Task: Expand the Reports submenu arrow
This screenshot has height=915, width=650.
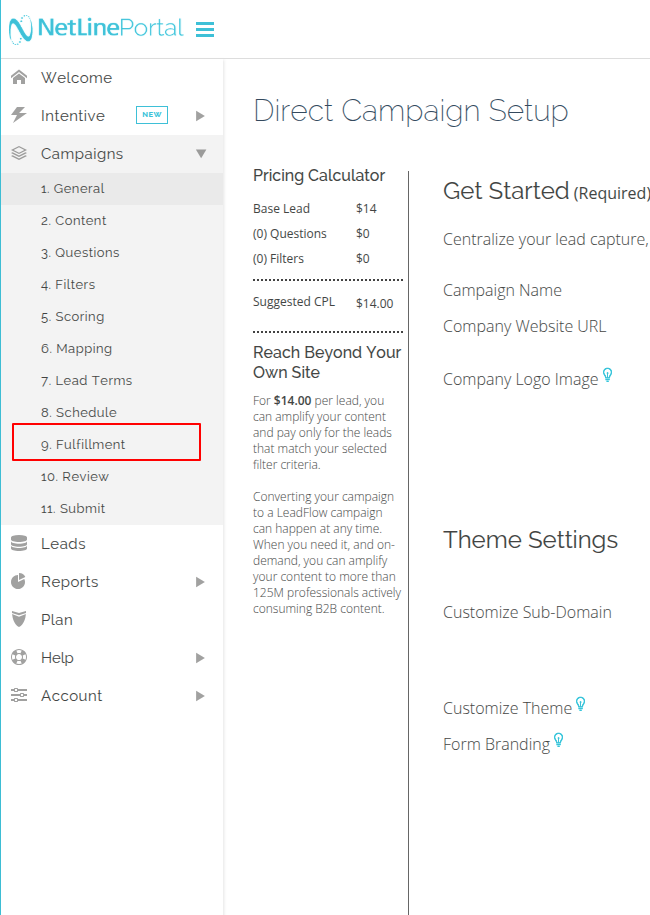Action: click(x=201, y=582)
